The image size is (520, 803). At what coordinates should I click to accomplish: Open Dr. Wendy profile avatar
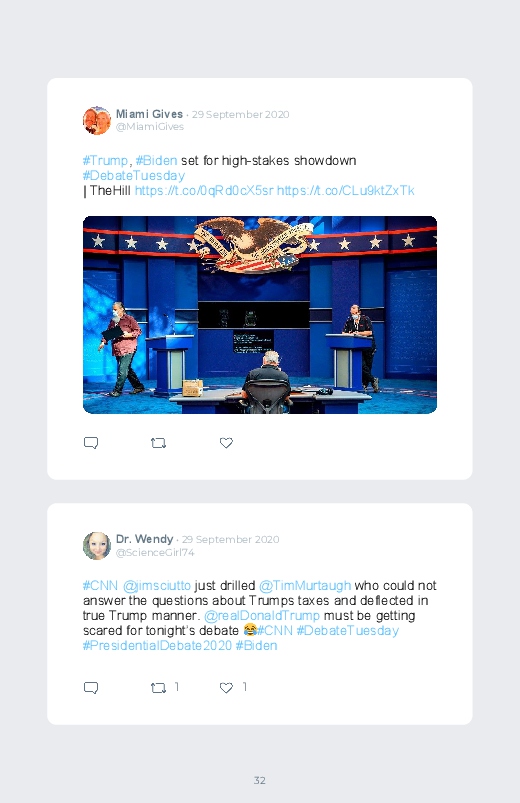click(x=97, y=545)
